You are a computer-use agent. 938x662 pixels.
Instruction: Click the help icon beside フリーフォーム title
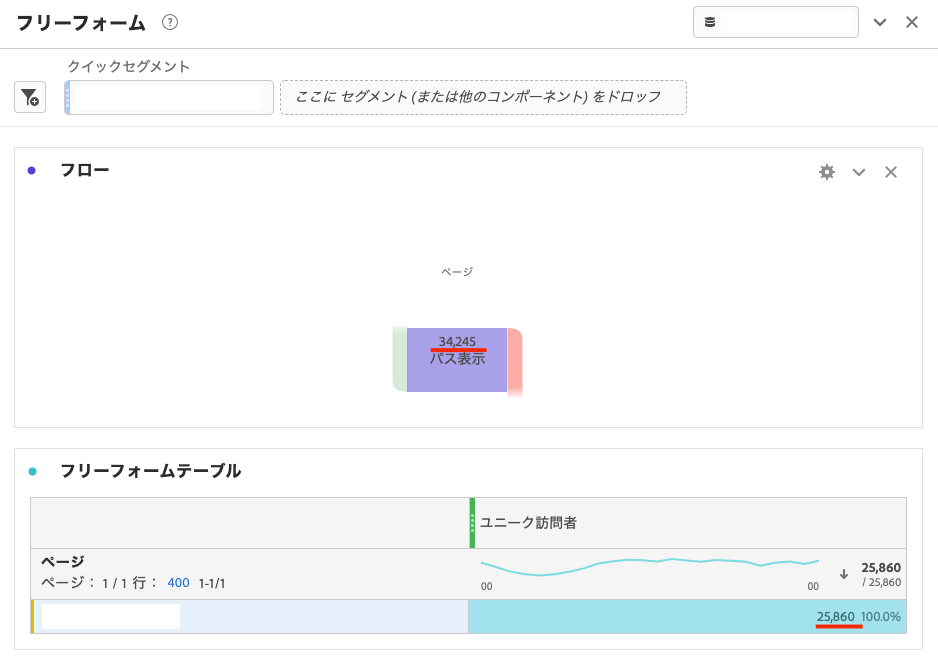[170, 22]
